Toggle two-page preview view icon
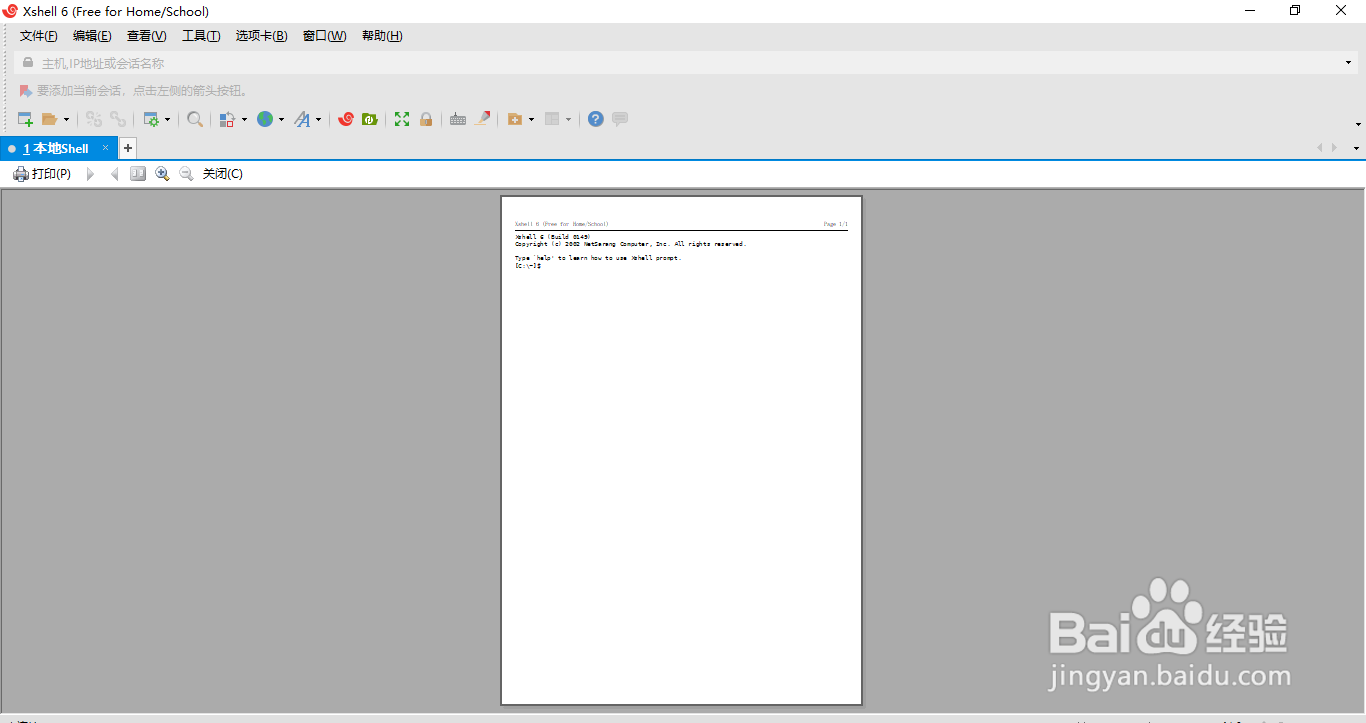1366x723 pixels. pos(138,174)
